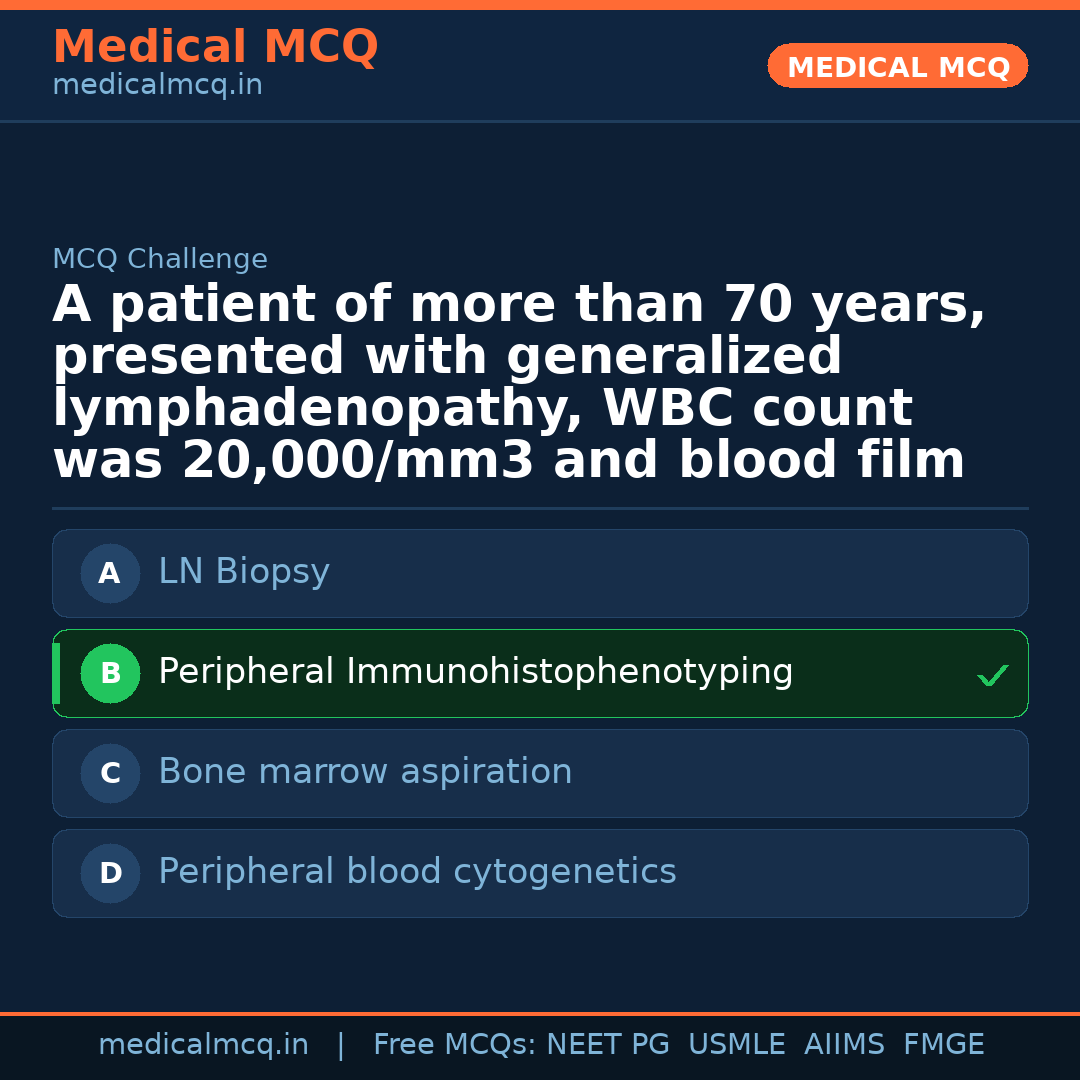This screenshot has height=1080, width=1080.
Task: Select the Bone marrow aspiration answer text
Action: pyautogui.click(x=365, y=772)
